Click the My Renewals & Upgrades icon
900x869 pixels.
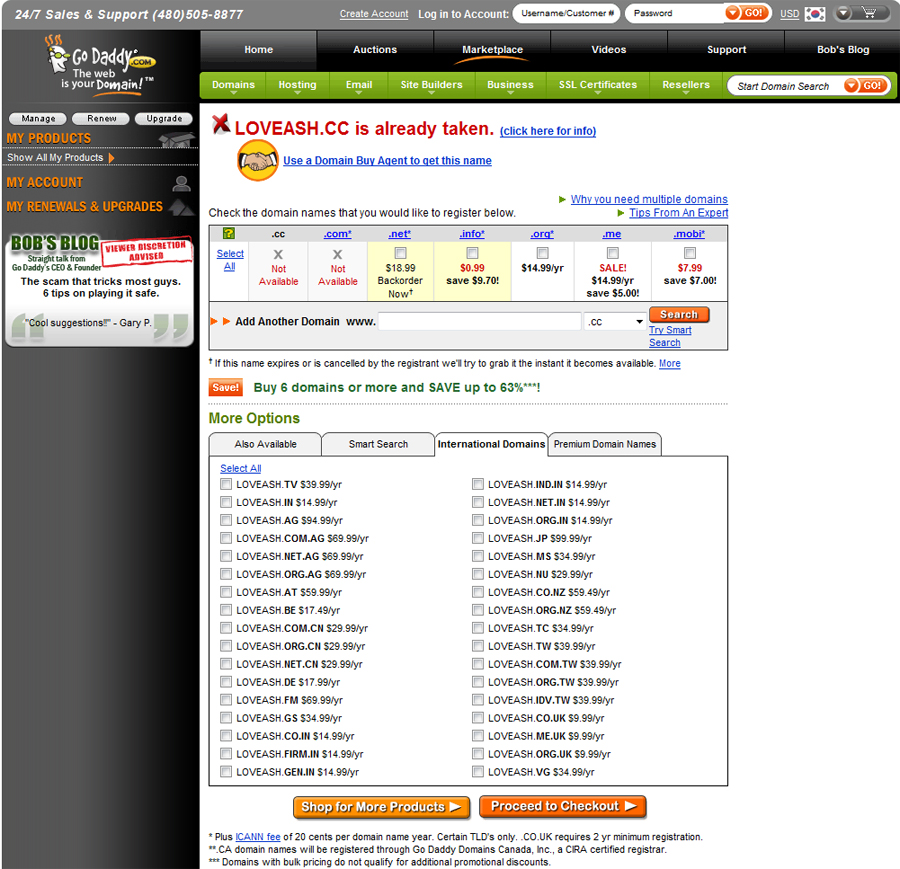point(181,207)
